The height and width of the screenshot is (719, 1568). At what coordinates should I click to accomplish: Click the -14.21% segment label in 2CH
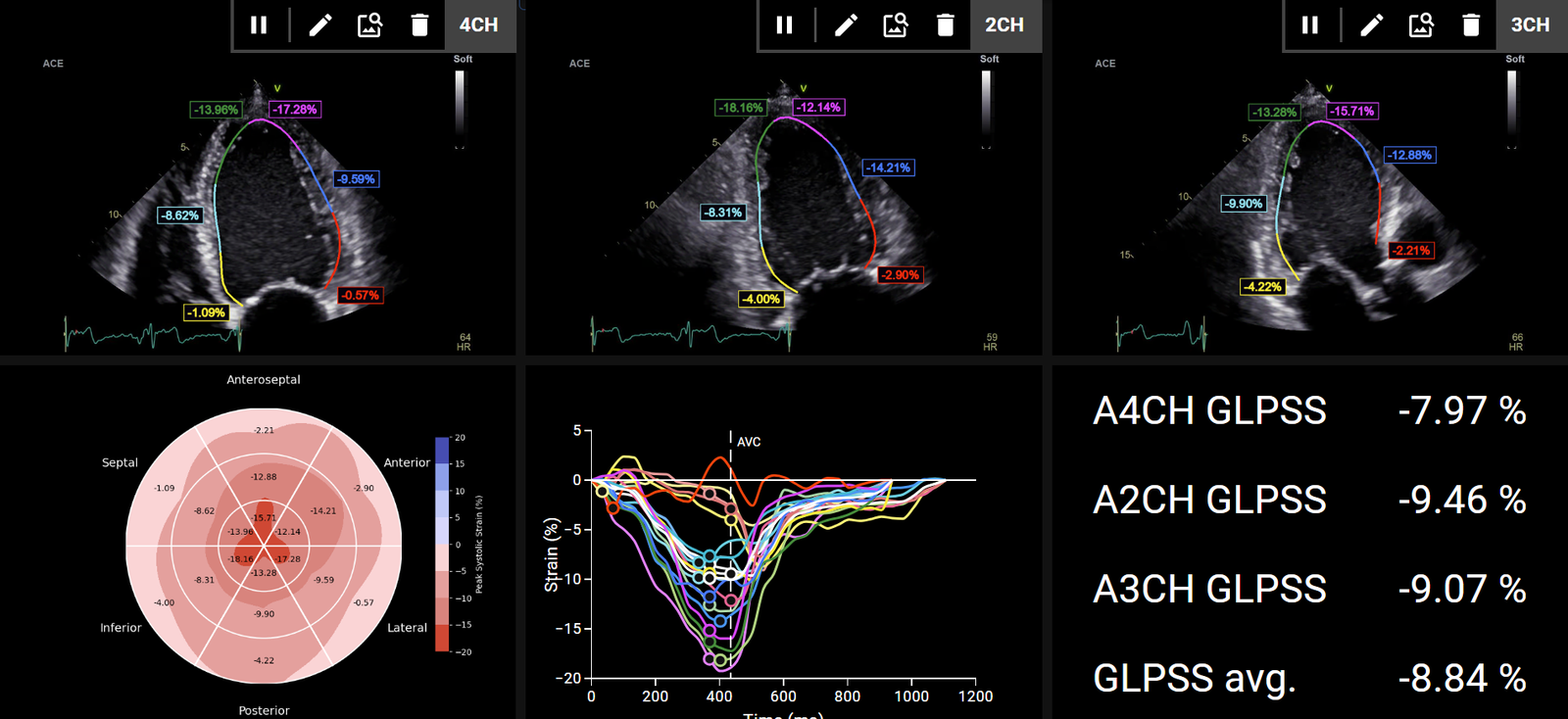click(x=888, y=168)
